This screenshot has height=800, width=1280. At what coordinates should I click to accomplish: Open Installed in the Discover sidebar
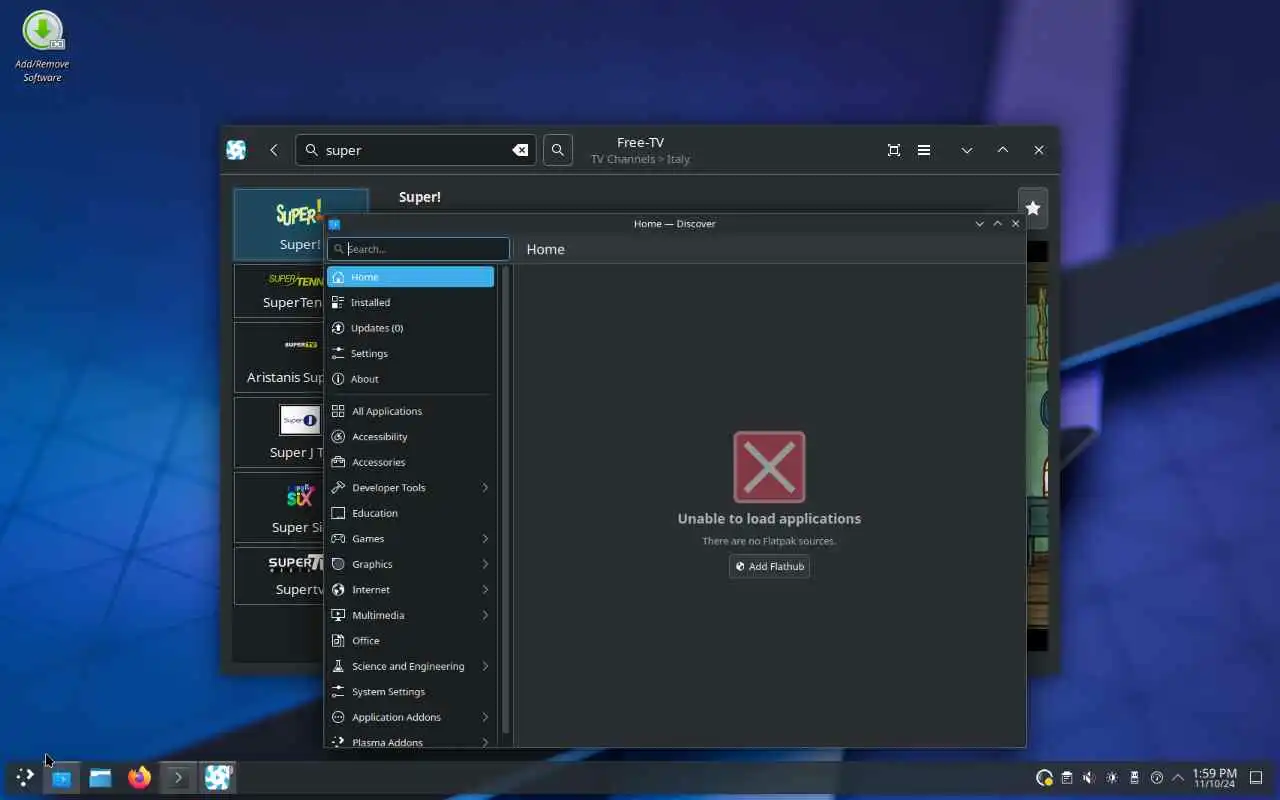pos(410,302)
